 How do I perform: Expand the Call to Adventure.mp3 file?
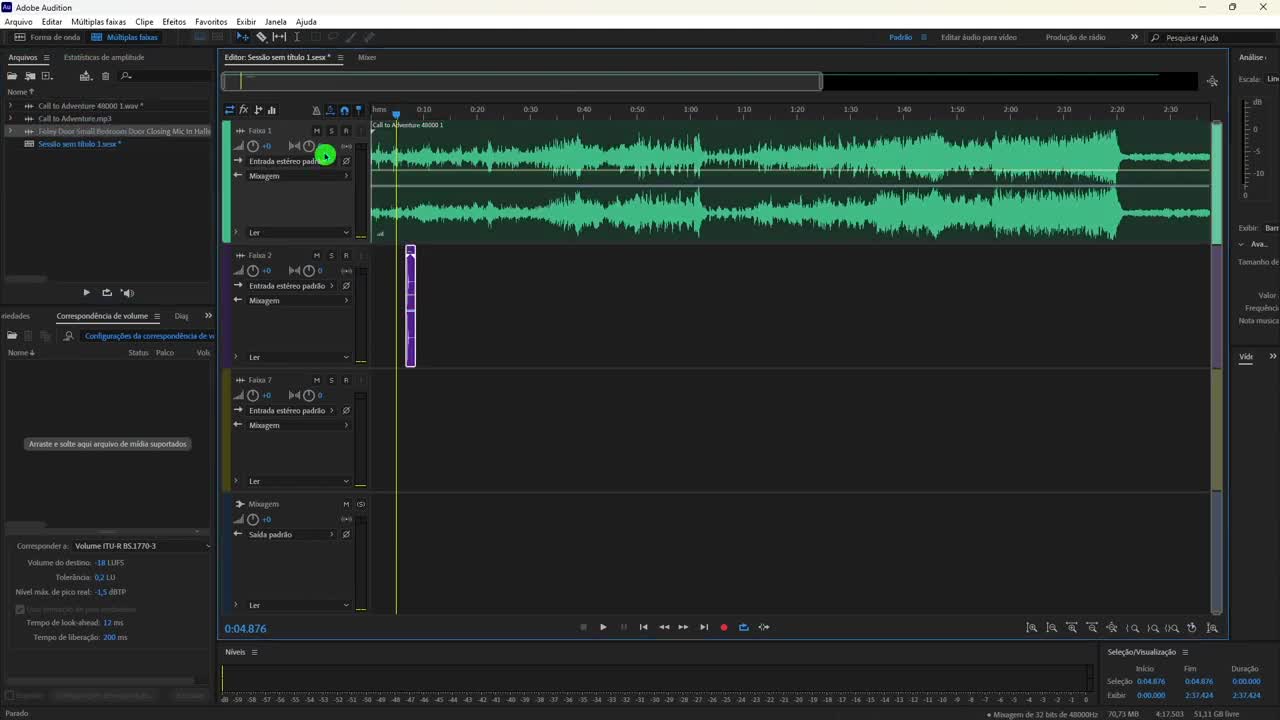(10, 118)
